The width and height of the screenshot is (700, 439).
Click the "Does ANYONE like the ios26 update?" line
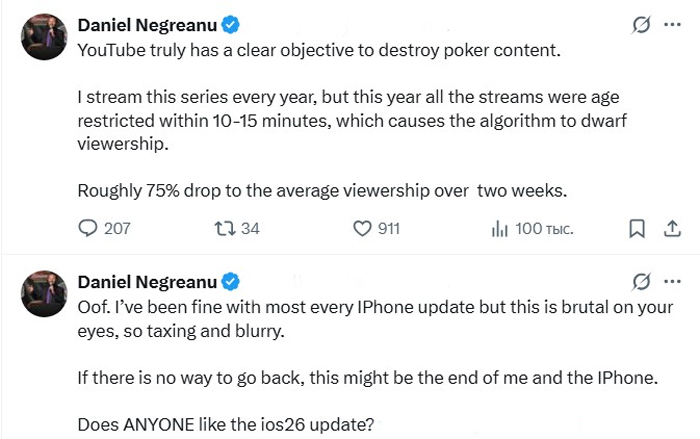[x=226, y=424]
